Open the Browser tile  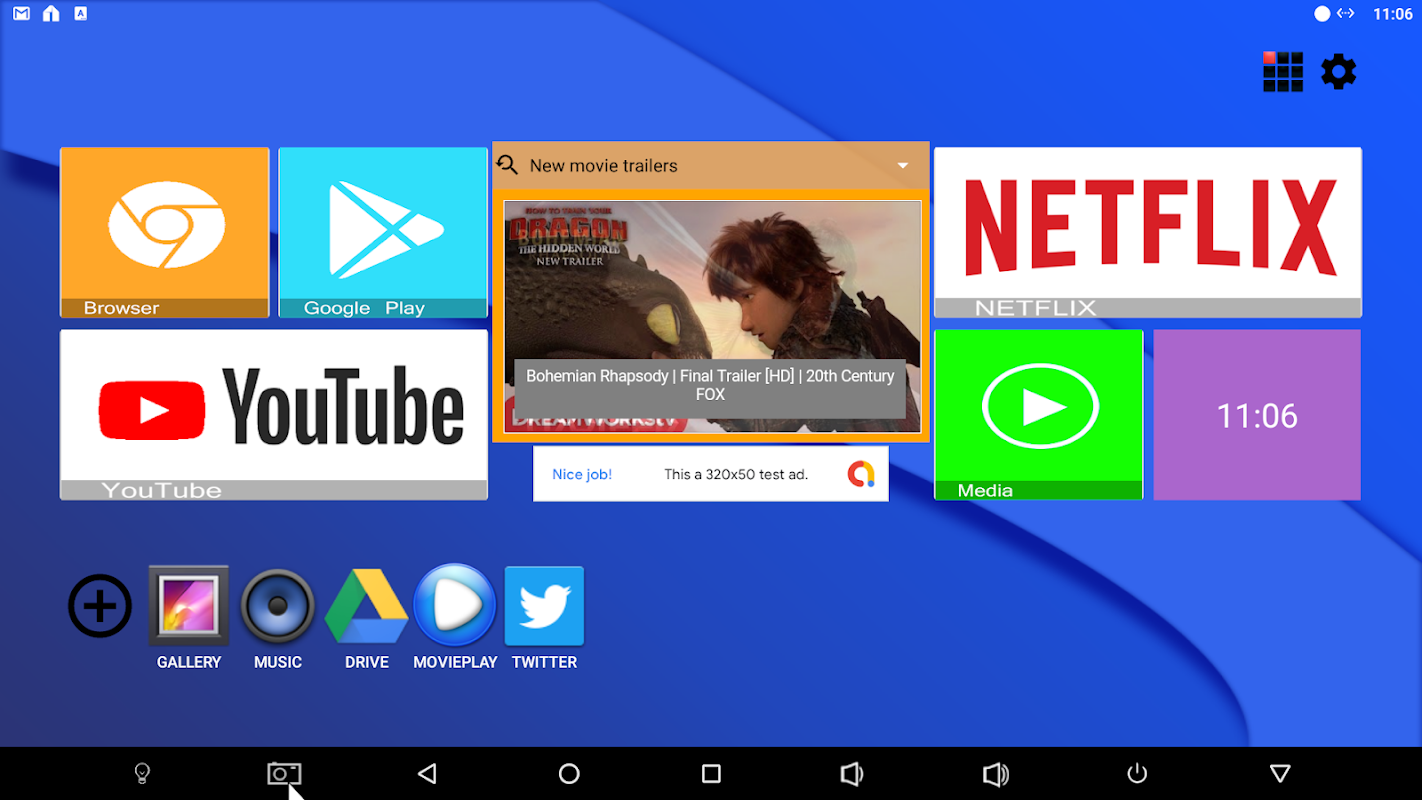coord(165,233)
